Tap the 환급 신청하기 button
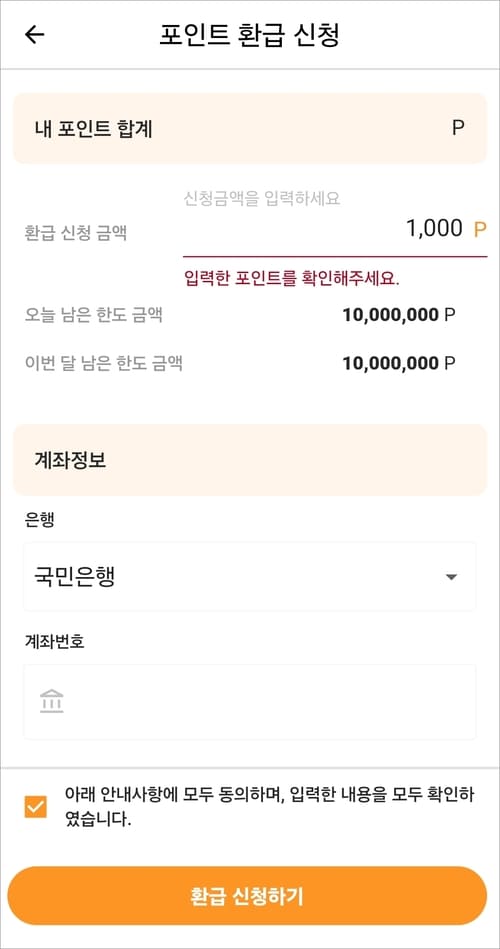 tap(247, 896)
